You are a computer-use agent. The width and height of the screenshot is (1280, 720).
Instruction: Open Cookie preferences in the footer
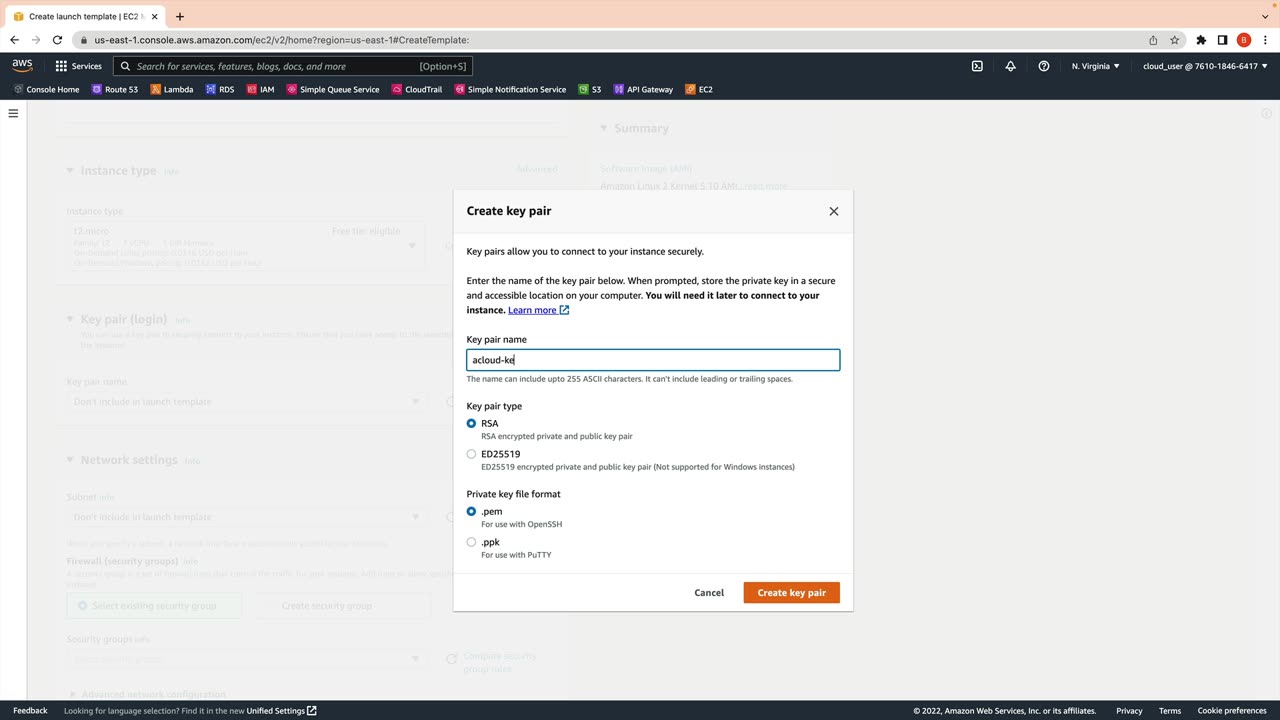pos(1232,711)
